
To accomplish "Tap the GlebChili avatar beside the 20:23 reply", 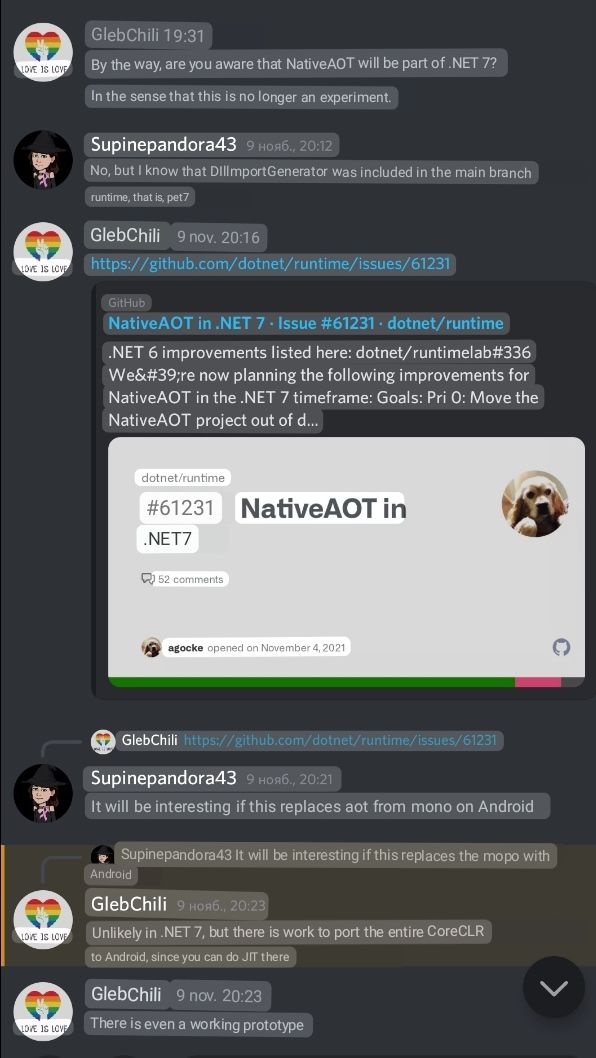I will 43,920.
